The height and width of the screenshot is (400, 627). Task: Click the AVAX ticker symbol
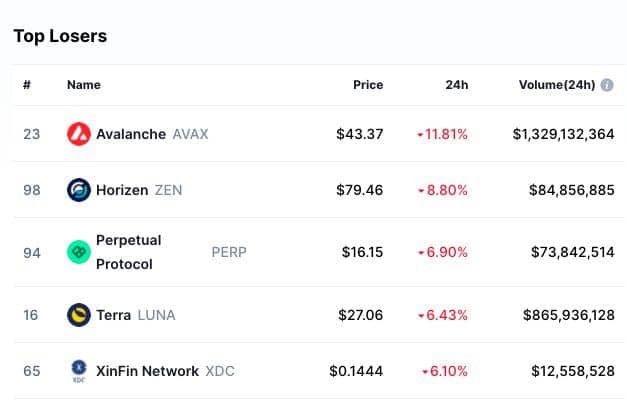coord(190,134)
